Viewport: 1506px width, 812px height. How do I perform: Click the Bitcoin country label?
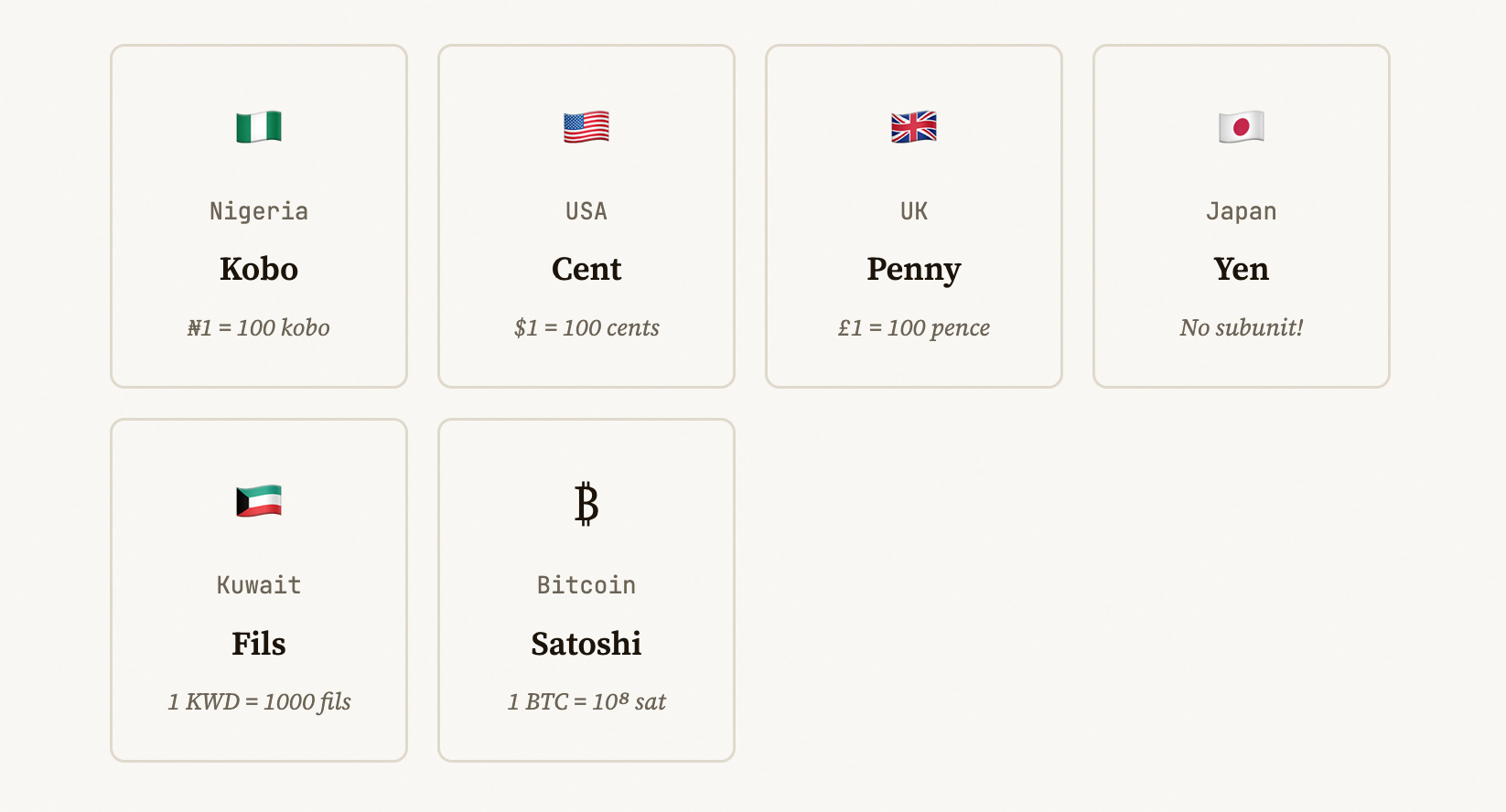[586, 585]
